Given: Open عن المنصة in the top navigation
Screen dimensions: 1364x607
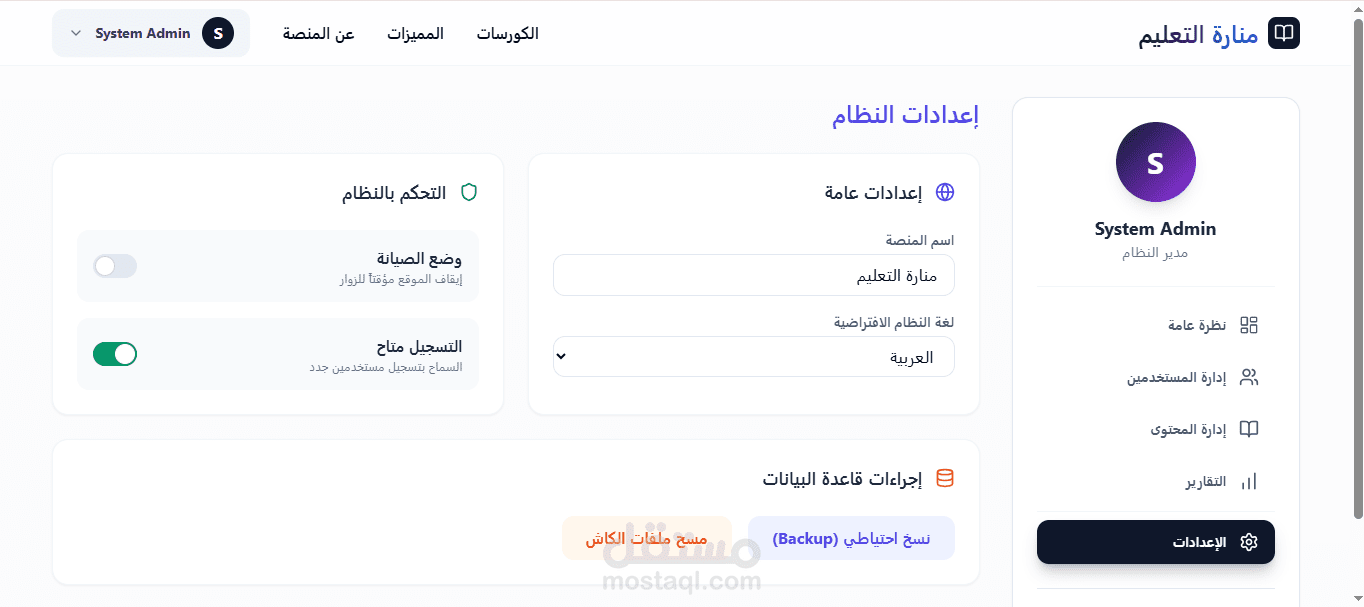Looking at the screenshot, I should (318, 34).
